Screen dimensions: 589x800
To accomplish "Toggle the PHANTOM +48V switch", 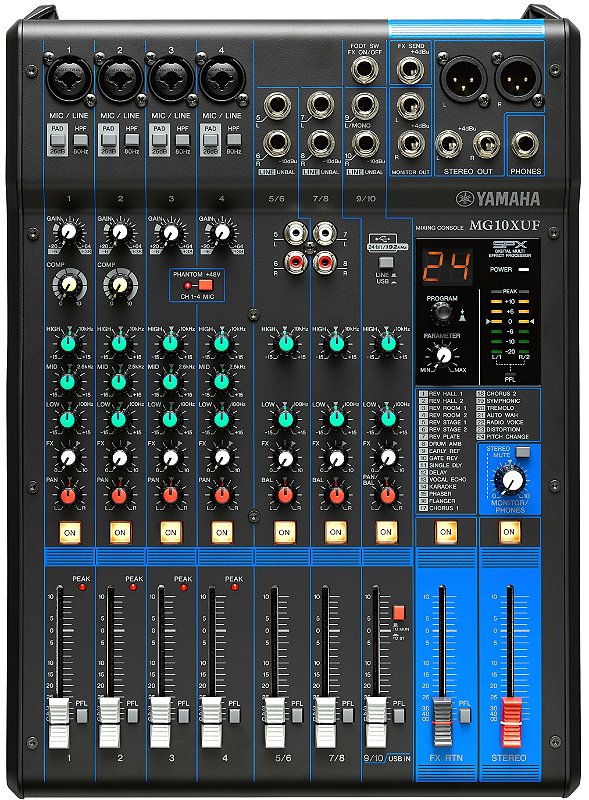I will (x=205, y=286).
